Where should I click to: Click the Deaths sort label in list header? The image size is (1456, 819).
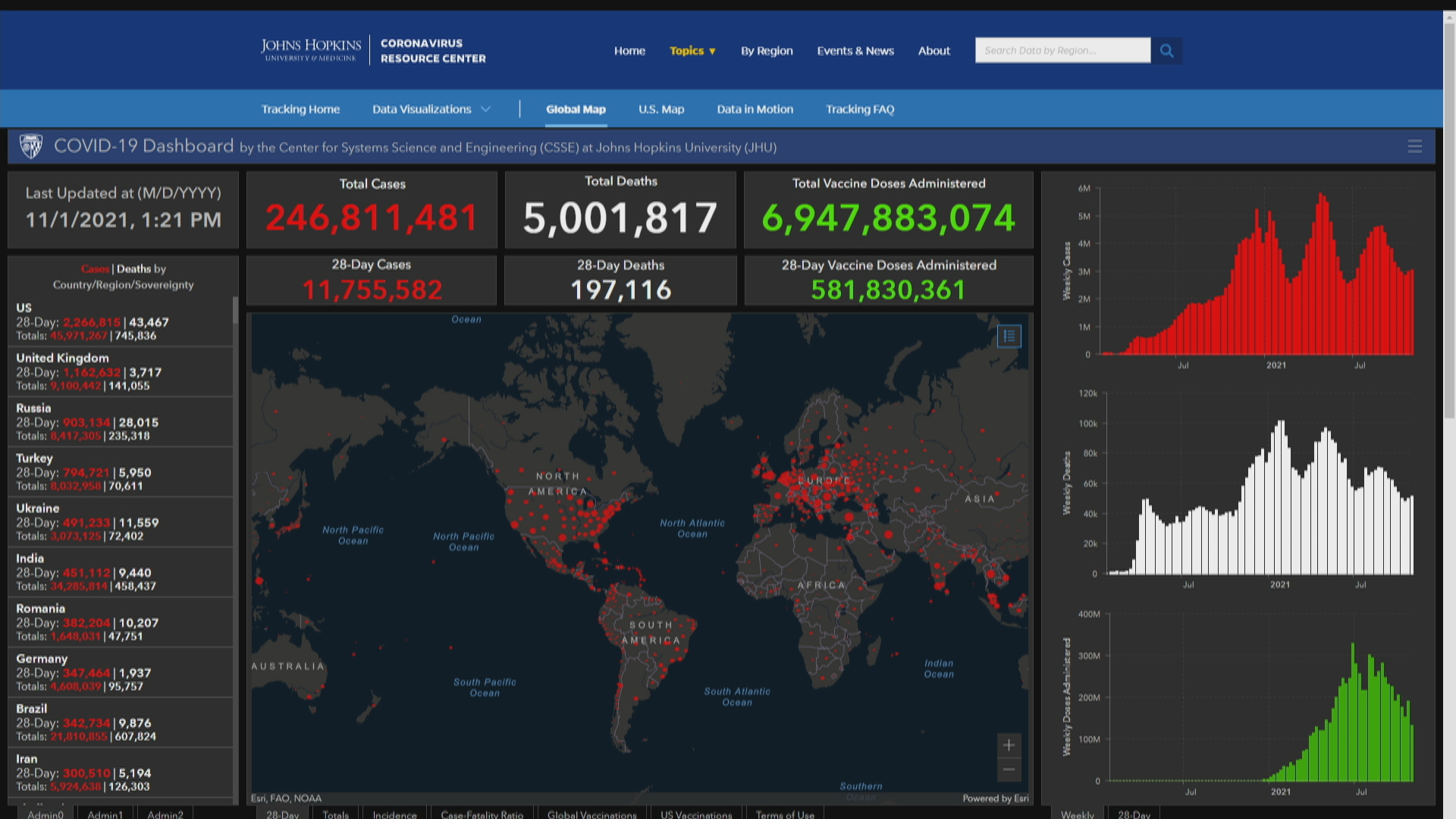point(133,268)
